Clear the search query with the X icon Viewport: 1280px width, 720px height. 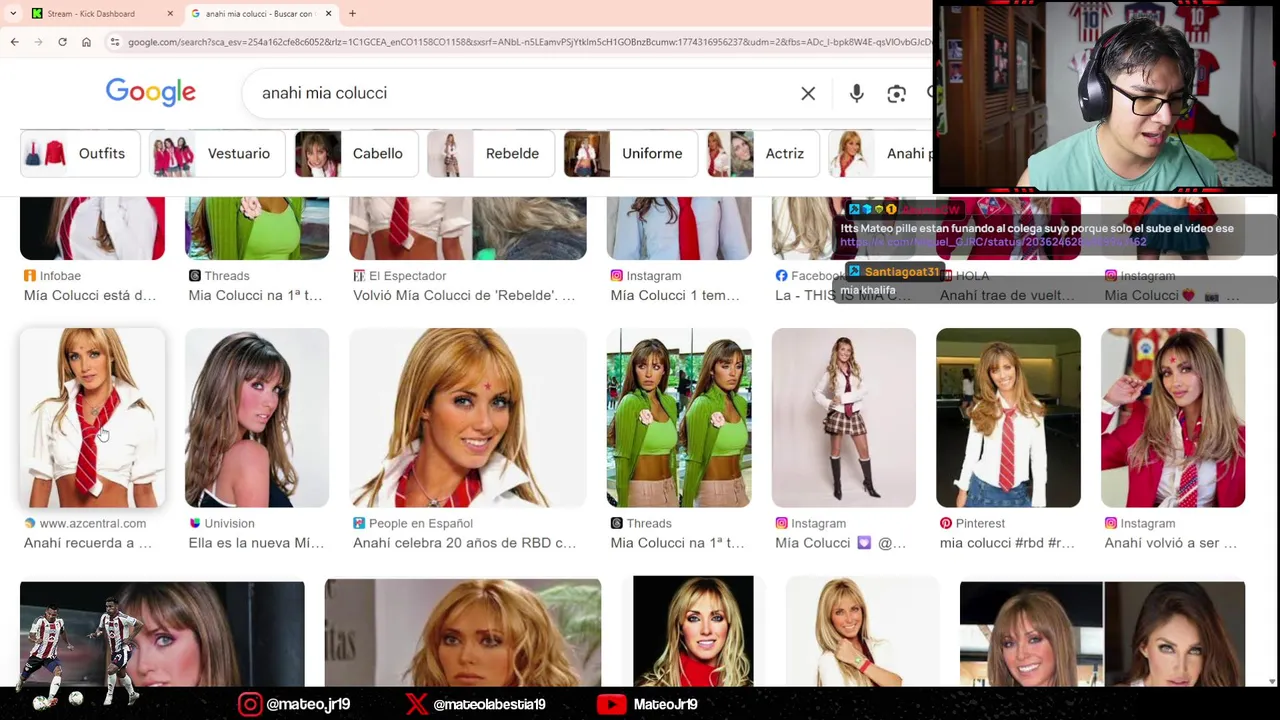808,93
